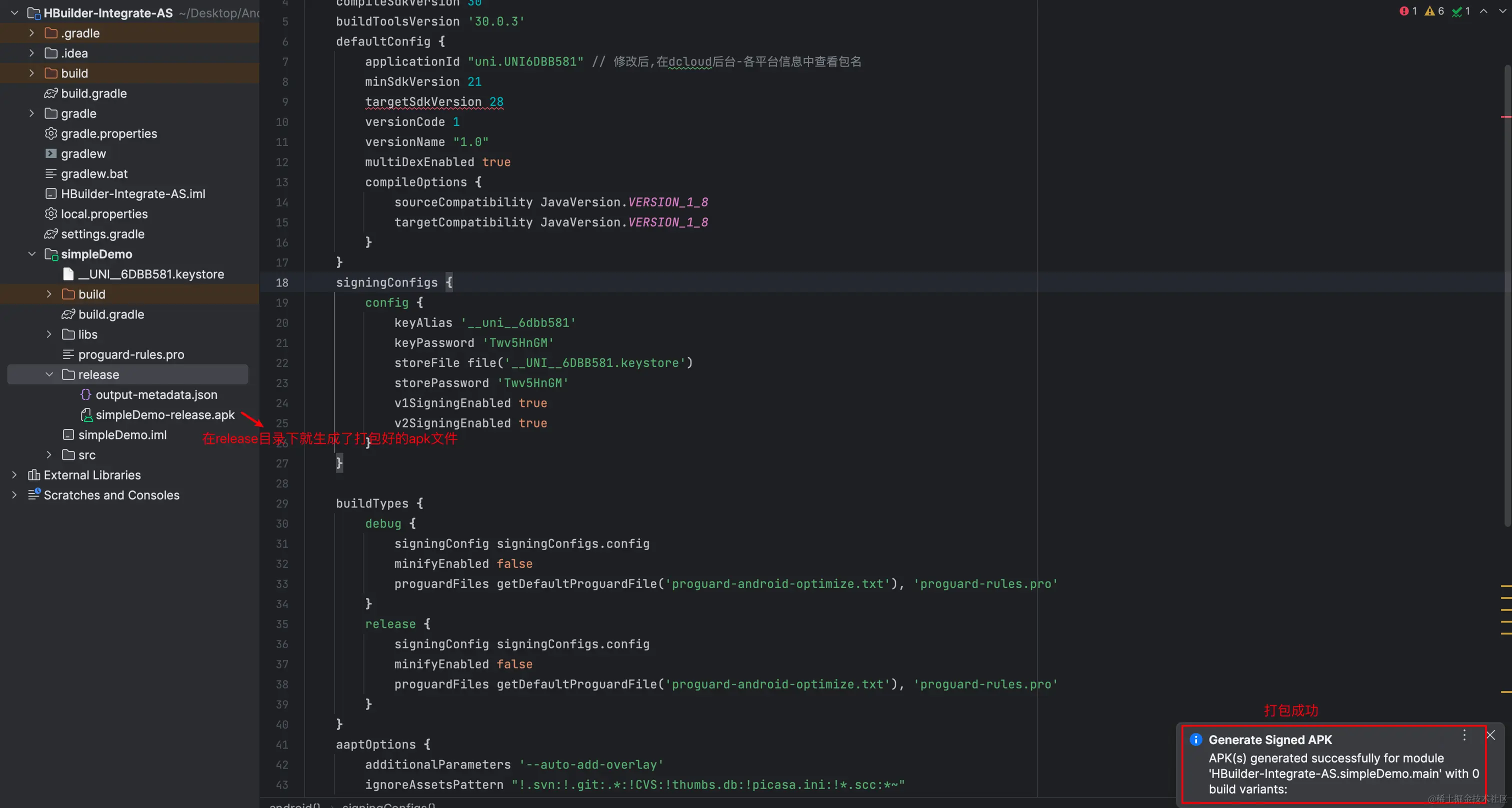Click the red error indicator icon

click(1403, 11)
